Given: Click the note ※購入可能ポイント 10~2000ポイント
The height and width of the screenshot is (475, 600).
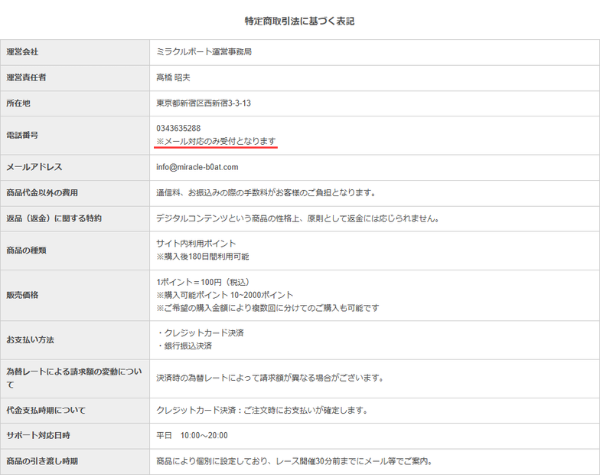Looking at the screenshot, I should (x=225, y=295).
